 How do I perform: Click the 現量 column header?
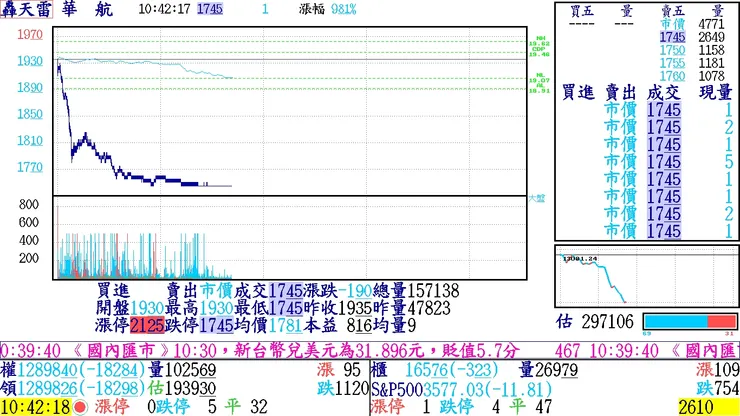(x=715, y=92)
